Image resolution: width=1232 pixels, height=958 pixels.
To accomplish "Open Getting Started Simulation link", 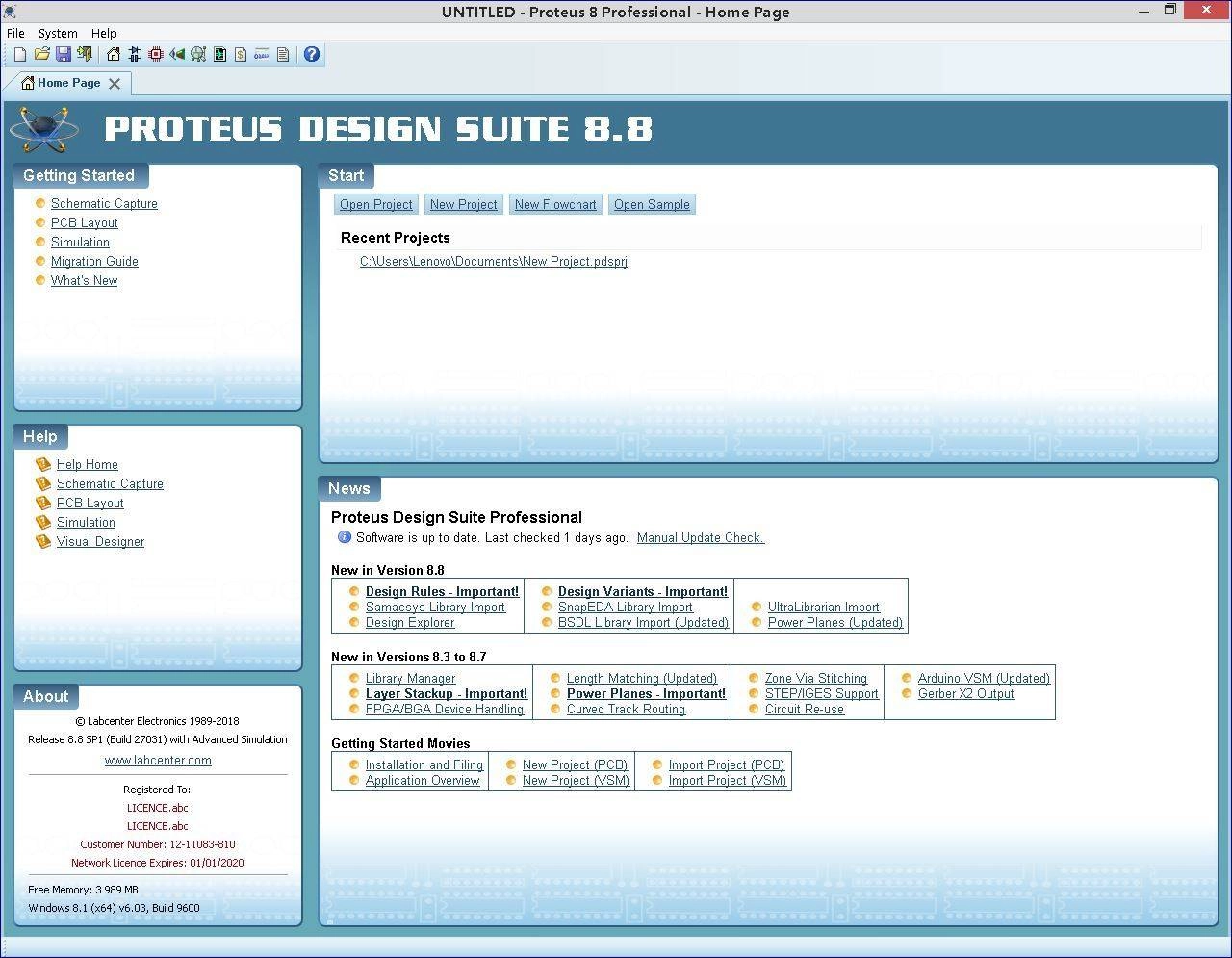I will click(x=80, y=242).
